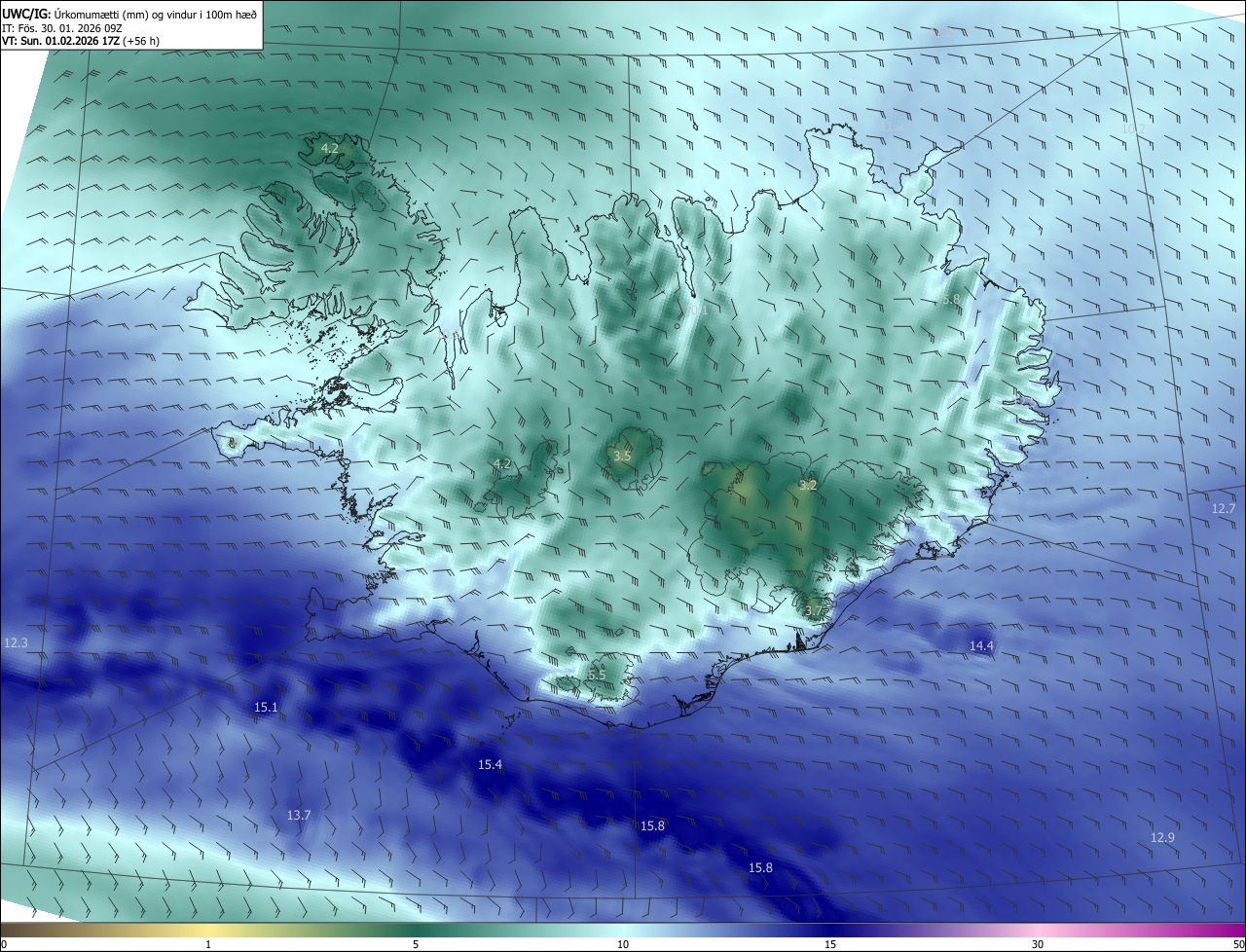
Task: Click the 12.7 precipitation value label
Action: click(1224, 508)
